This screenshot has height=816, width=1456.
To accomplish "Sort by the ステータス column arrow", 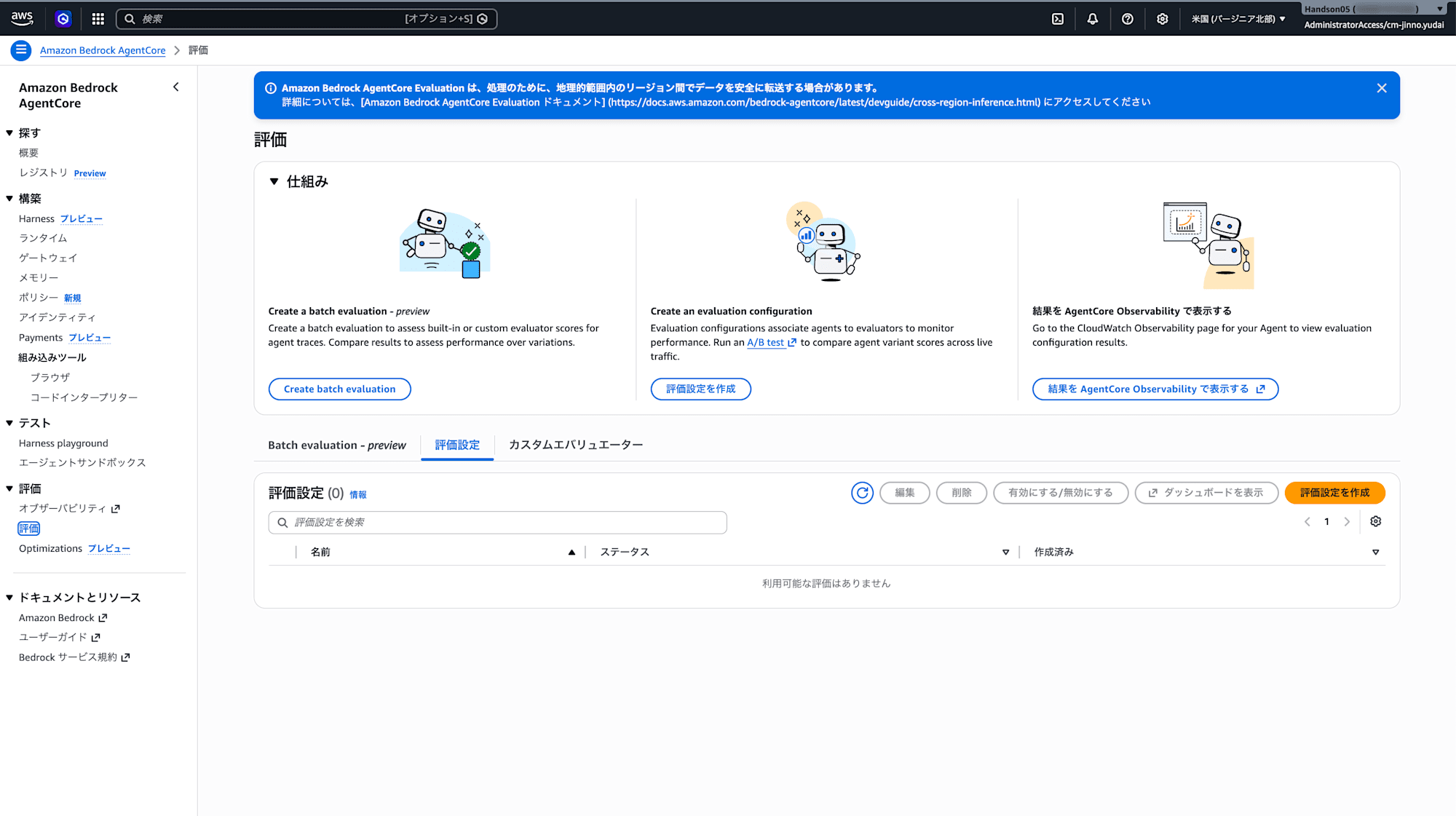I will (x=1006, y=552).
